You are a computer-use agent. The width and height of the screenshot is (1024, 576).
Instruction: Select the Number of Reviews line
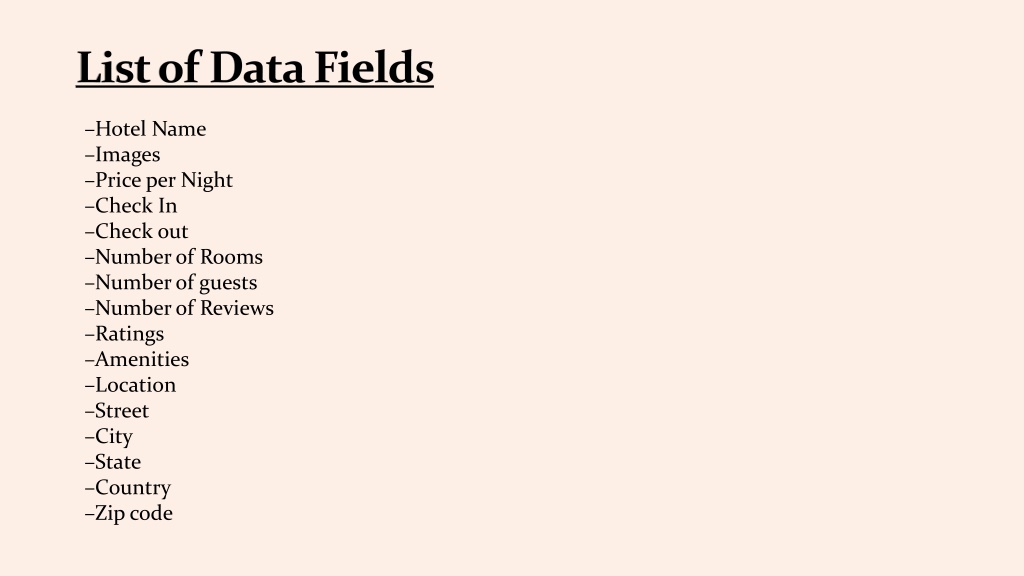point(180,308)
